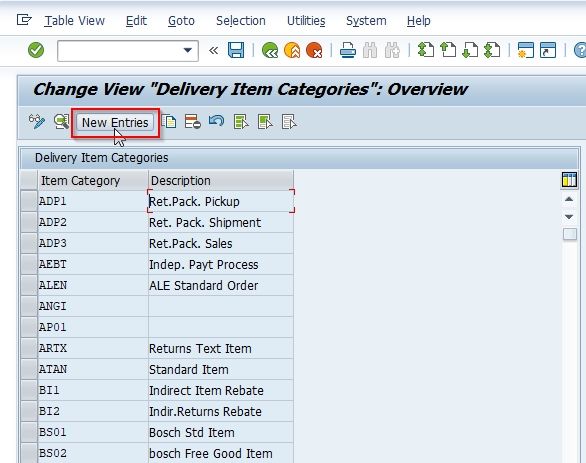This screenshot has height=463, width=586.
Task: Open the Table View menu
Action: [x=74, y=21]
